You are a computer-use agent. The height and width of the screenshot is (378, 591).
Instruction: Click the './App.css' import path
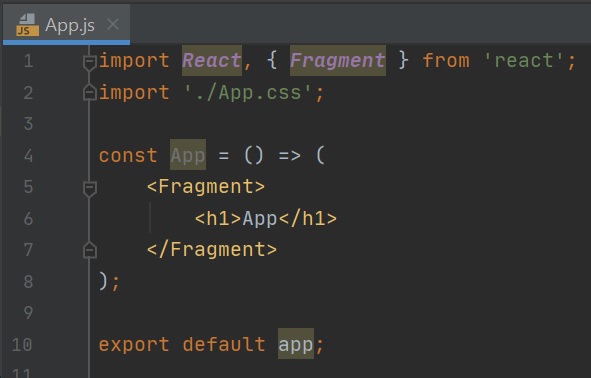pyautogui.click(x=248, y=92)
